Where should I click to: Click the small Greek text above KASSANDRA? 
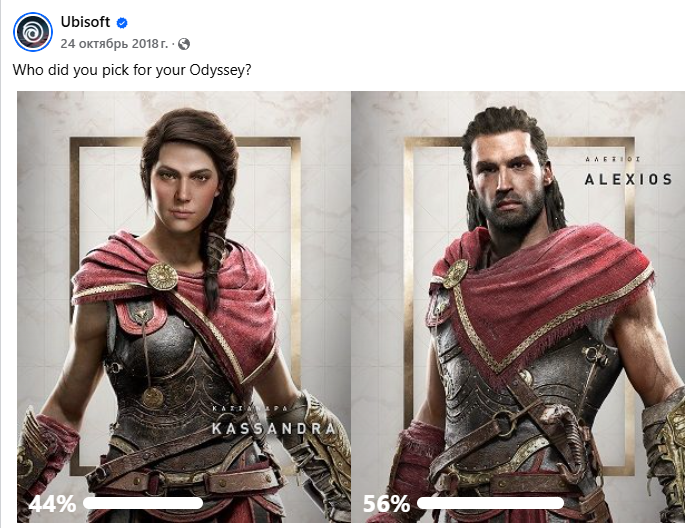(x=250, y=409)
